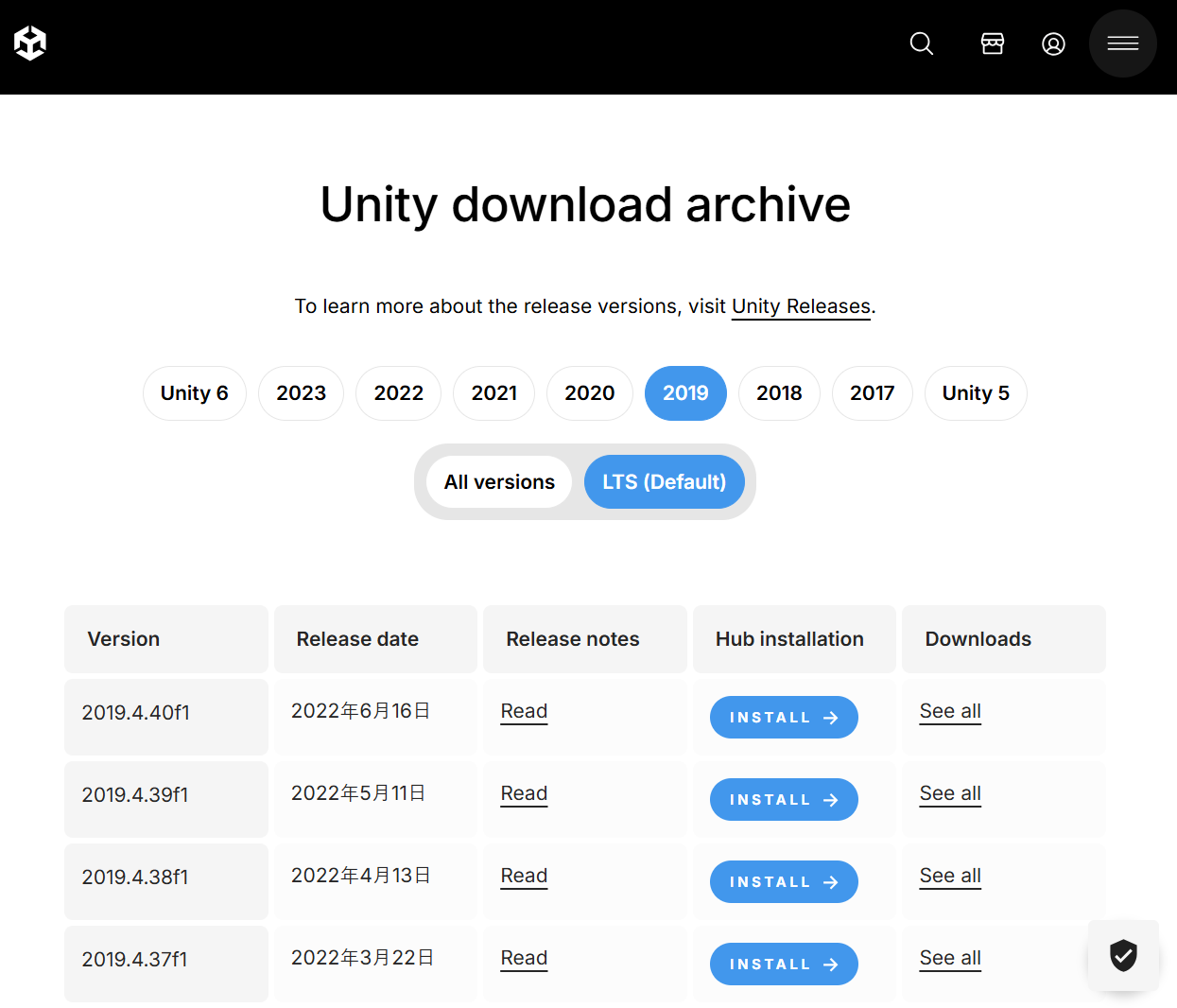1177x1008 pixels.
Task: Select the Unity 6 version tab
Action: coord(195,393)
